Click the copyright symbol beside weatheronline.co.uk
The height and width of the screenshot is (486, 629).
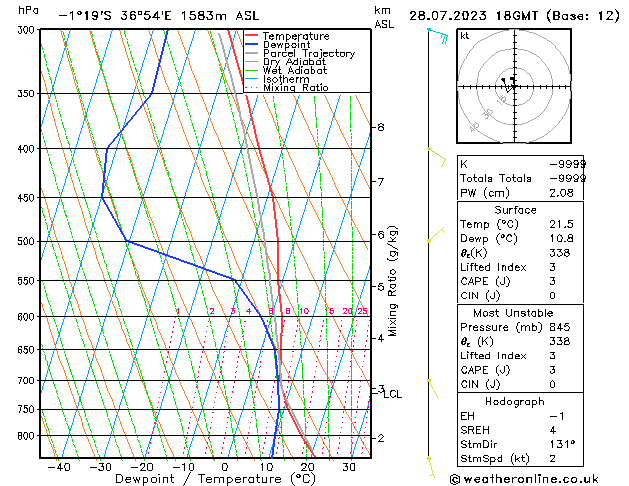(x=457, y=478)
